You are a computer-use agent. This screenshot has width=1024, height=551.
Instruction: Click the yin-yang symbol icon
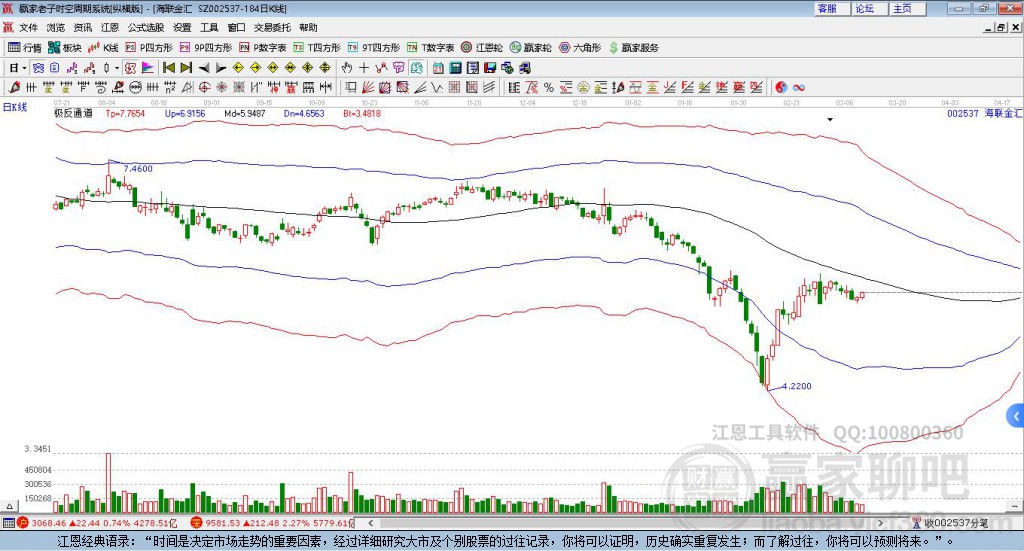point(781,87)
